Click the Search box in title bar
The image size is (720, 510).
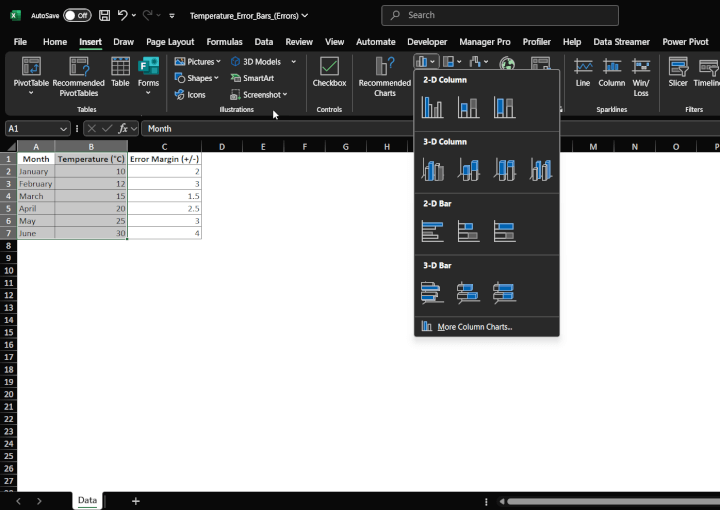[x=500, y=15]
